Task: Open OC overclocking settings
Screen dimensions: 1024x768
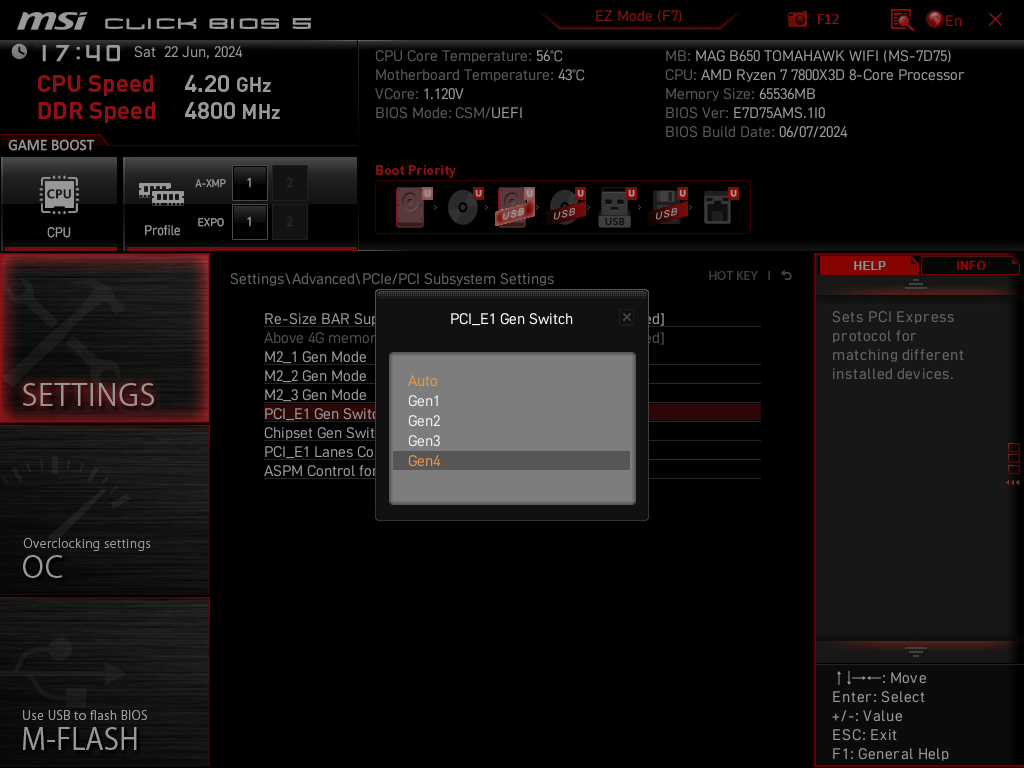Action: [104, 511]
